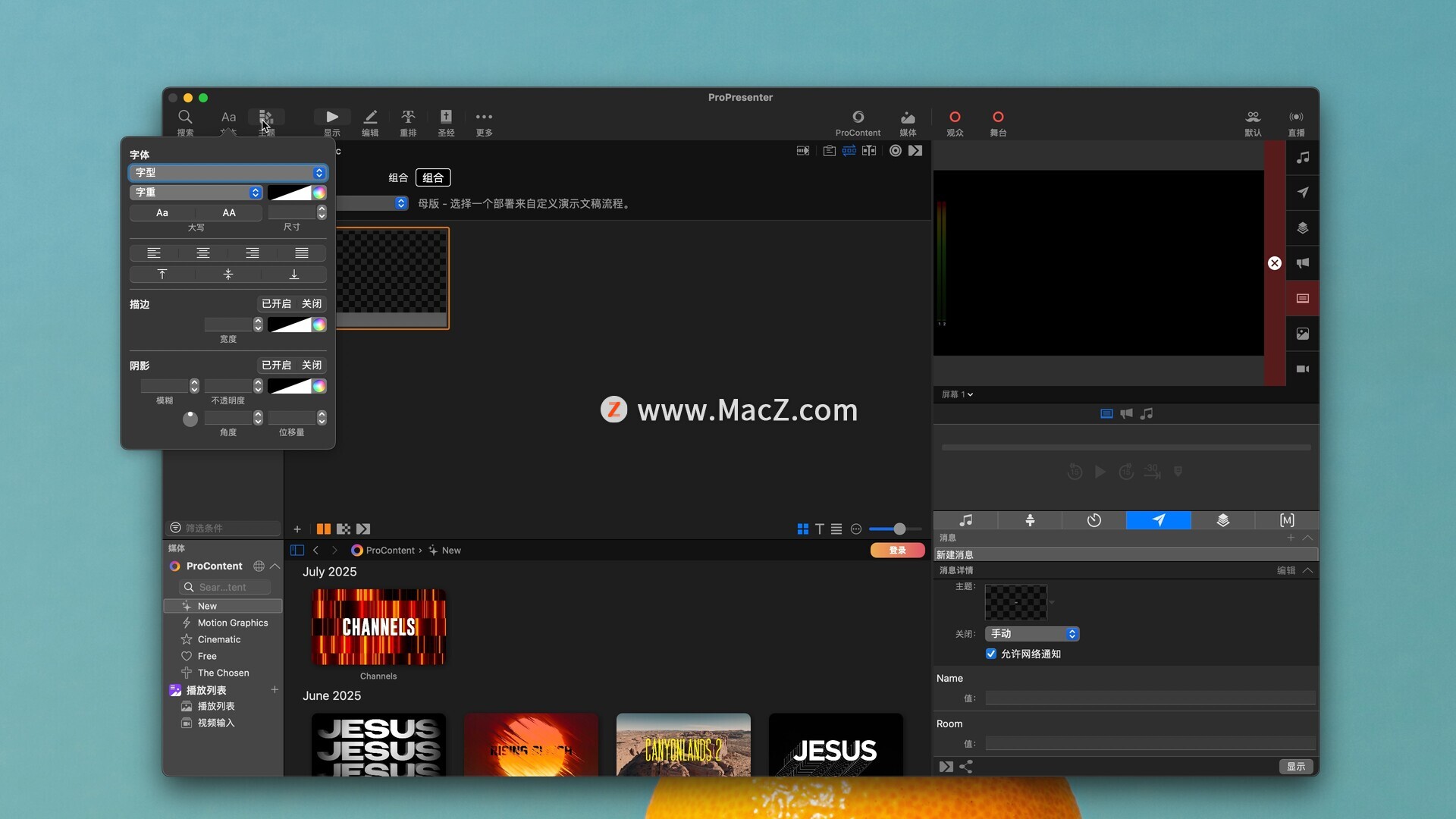Open the 屏幕 1 screen dropdown

click(x=957, y=394)
